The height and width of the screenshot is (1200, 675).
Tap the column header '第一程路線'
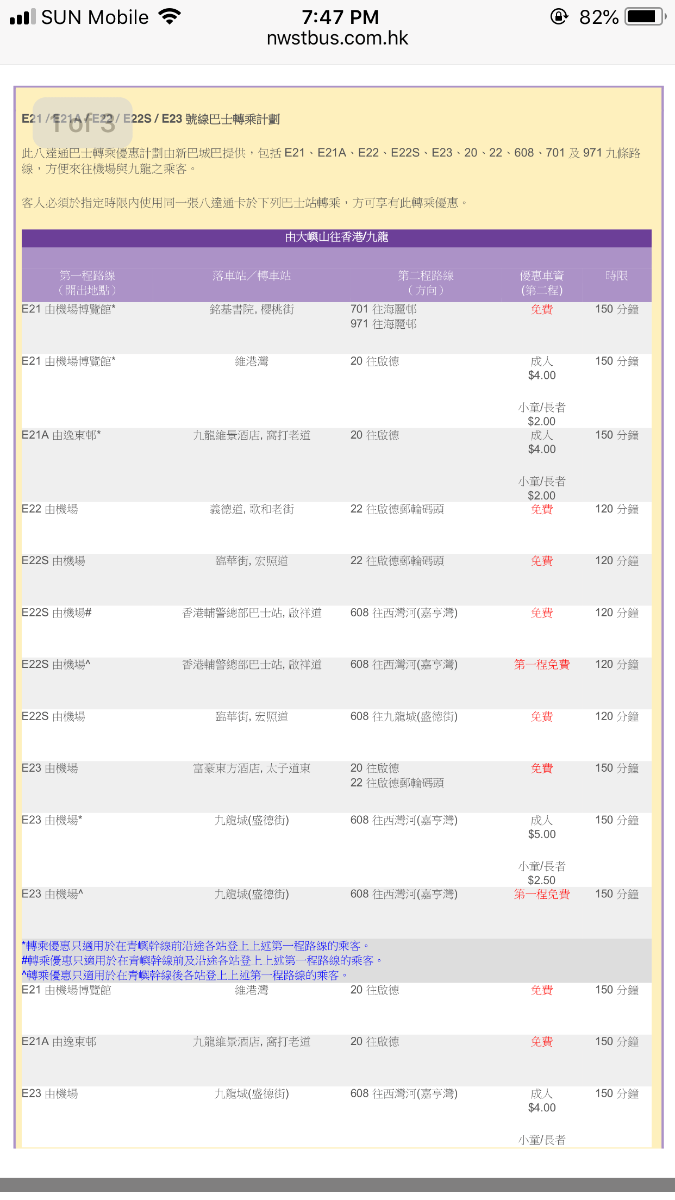[x=87, y=275]
